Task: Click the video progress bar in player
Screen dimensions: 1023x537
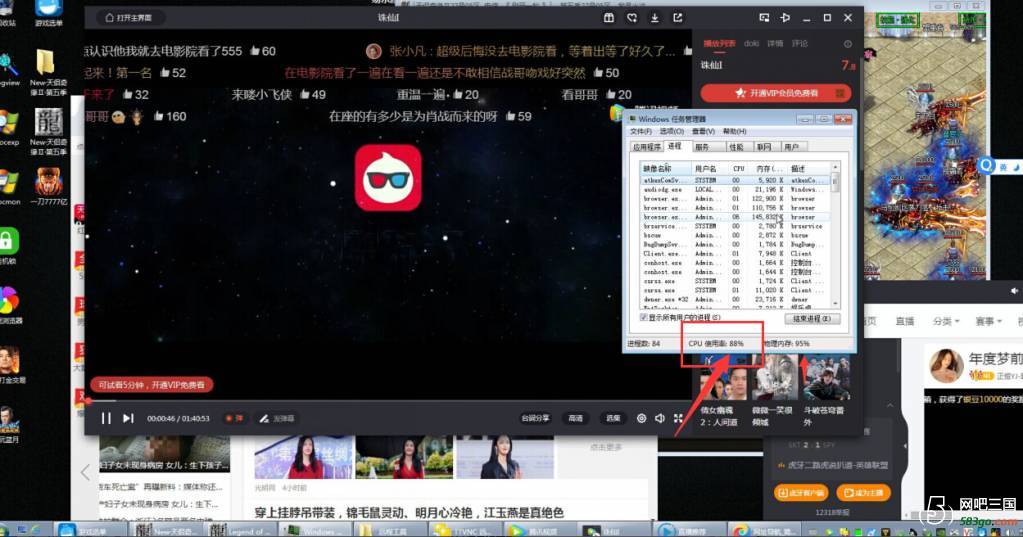Action: pyautogui.click(x=388, y=401)
